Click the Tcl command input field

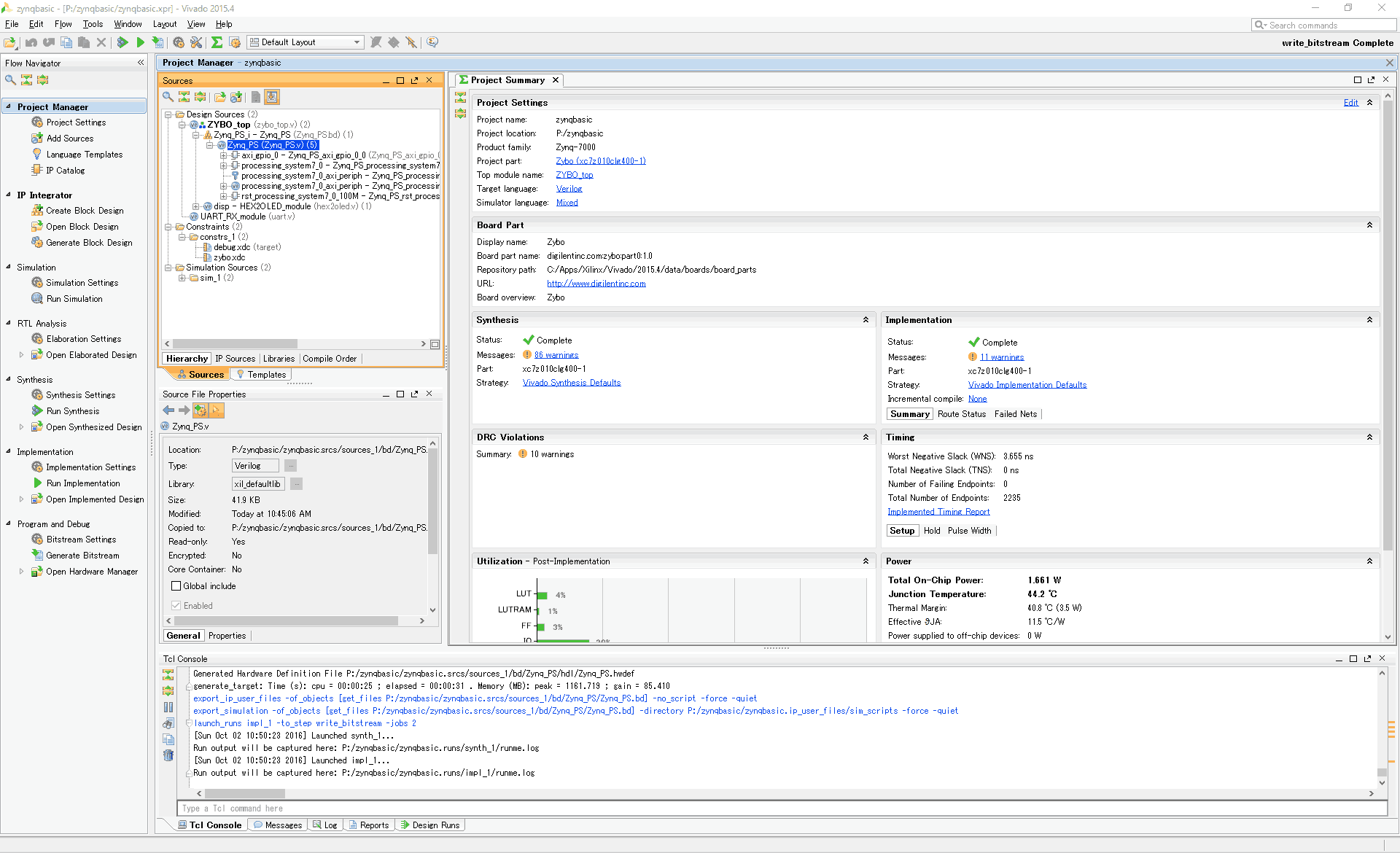(780, 809)
